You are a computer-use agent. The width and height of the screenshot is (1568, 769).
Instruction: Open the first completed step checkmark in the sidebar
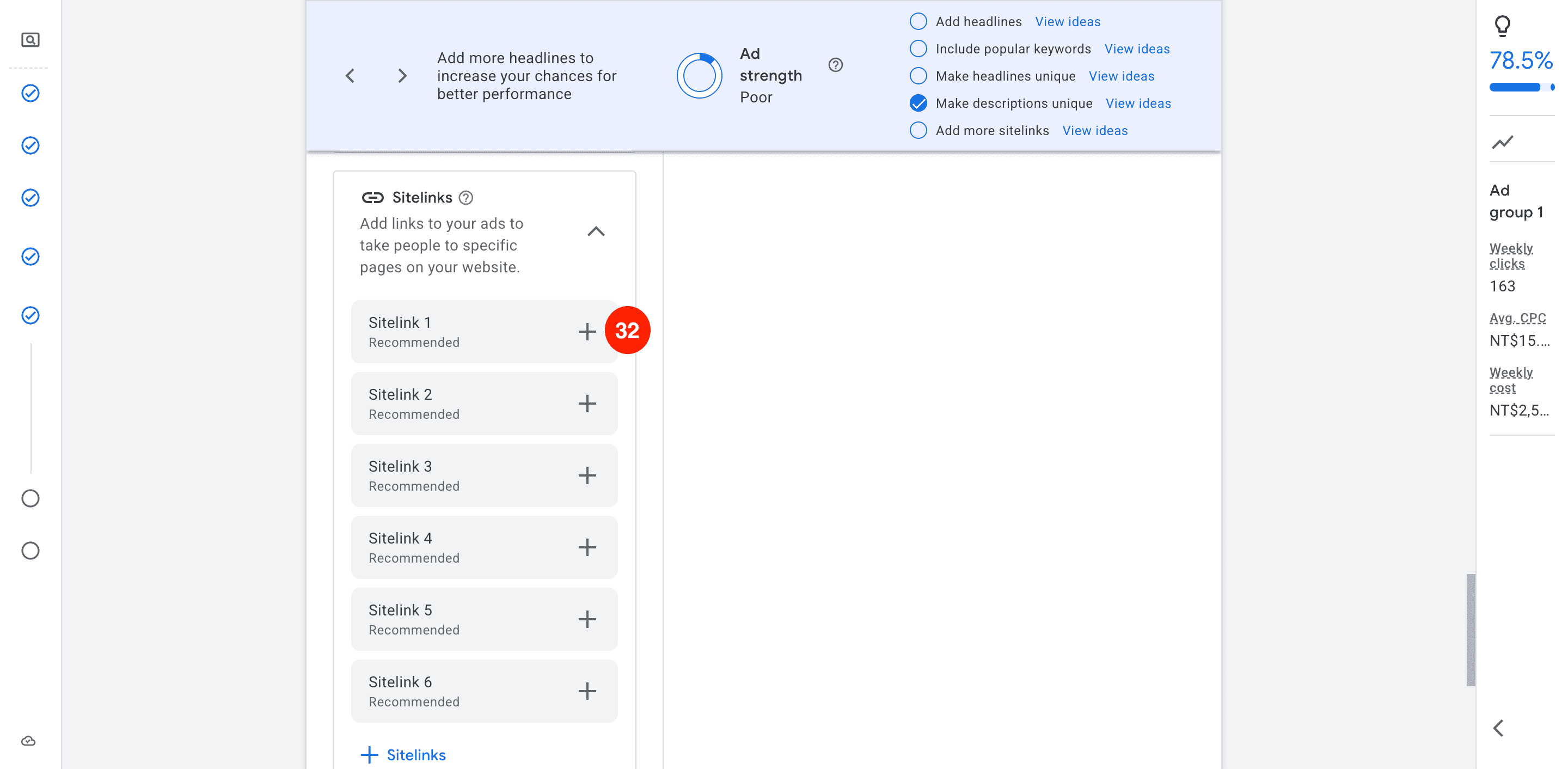[x=30, y=93]
